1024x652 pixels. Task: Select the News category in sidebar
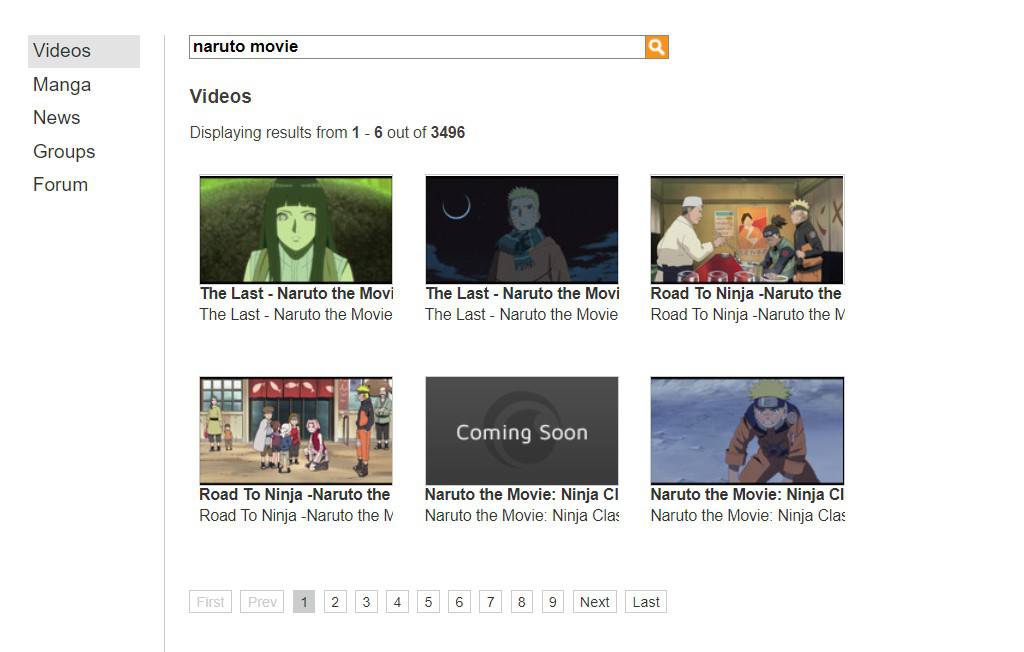tap(57, 118)
